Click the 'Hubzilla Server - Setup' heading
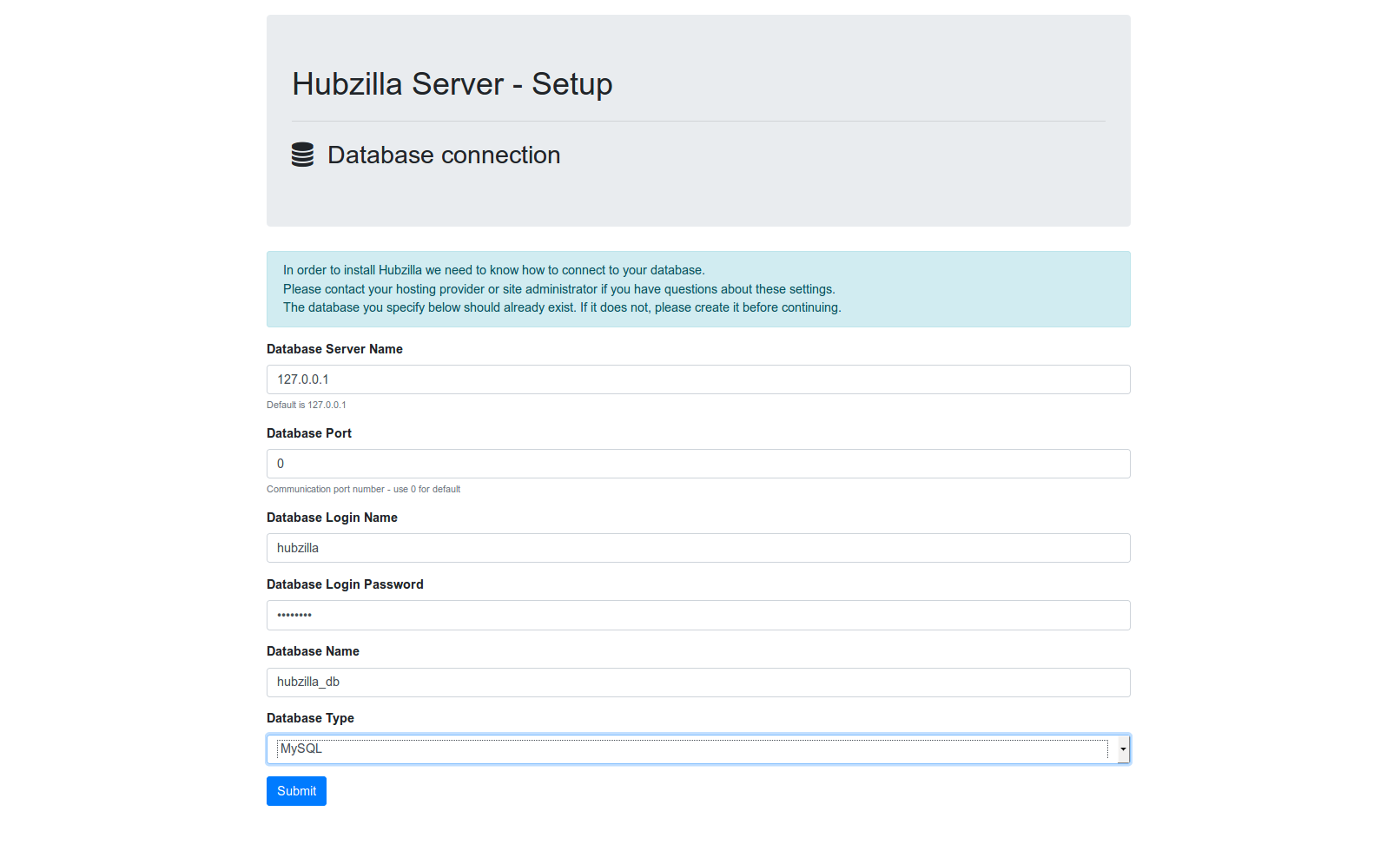The width and height of the screenshot is (1400, 851). (x=452, y=84)
